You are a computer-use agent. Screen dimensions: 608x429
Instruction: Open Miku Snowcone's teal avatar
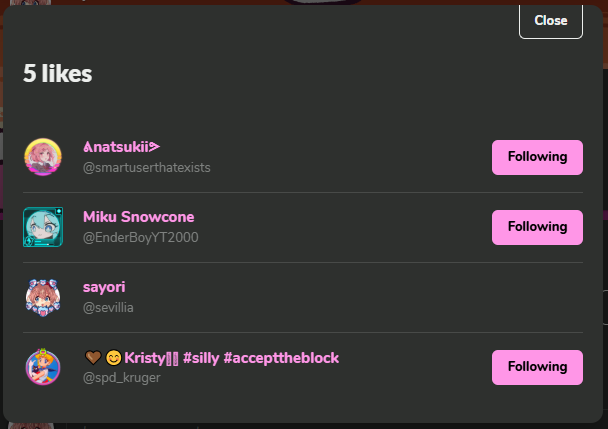(43, 227)
